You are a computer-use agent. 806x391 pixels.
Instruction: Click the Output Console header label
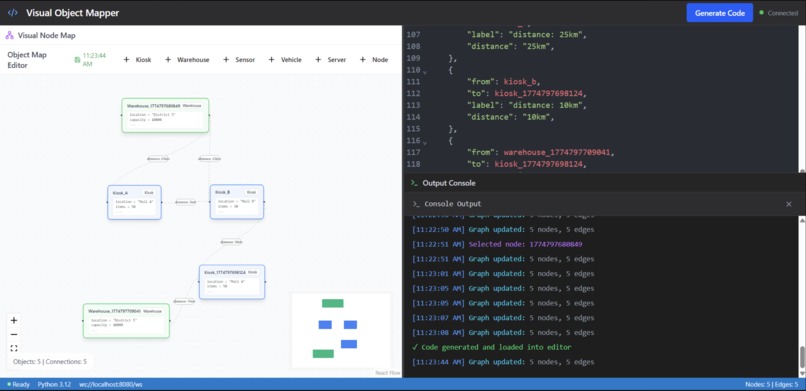pyautogui.click(x=449, y=183)
